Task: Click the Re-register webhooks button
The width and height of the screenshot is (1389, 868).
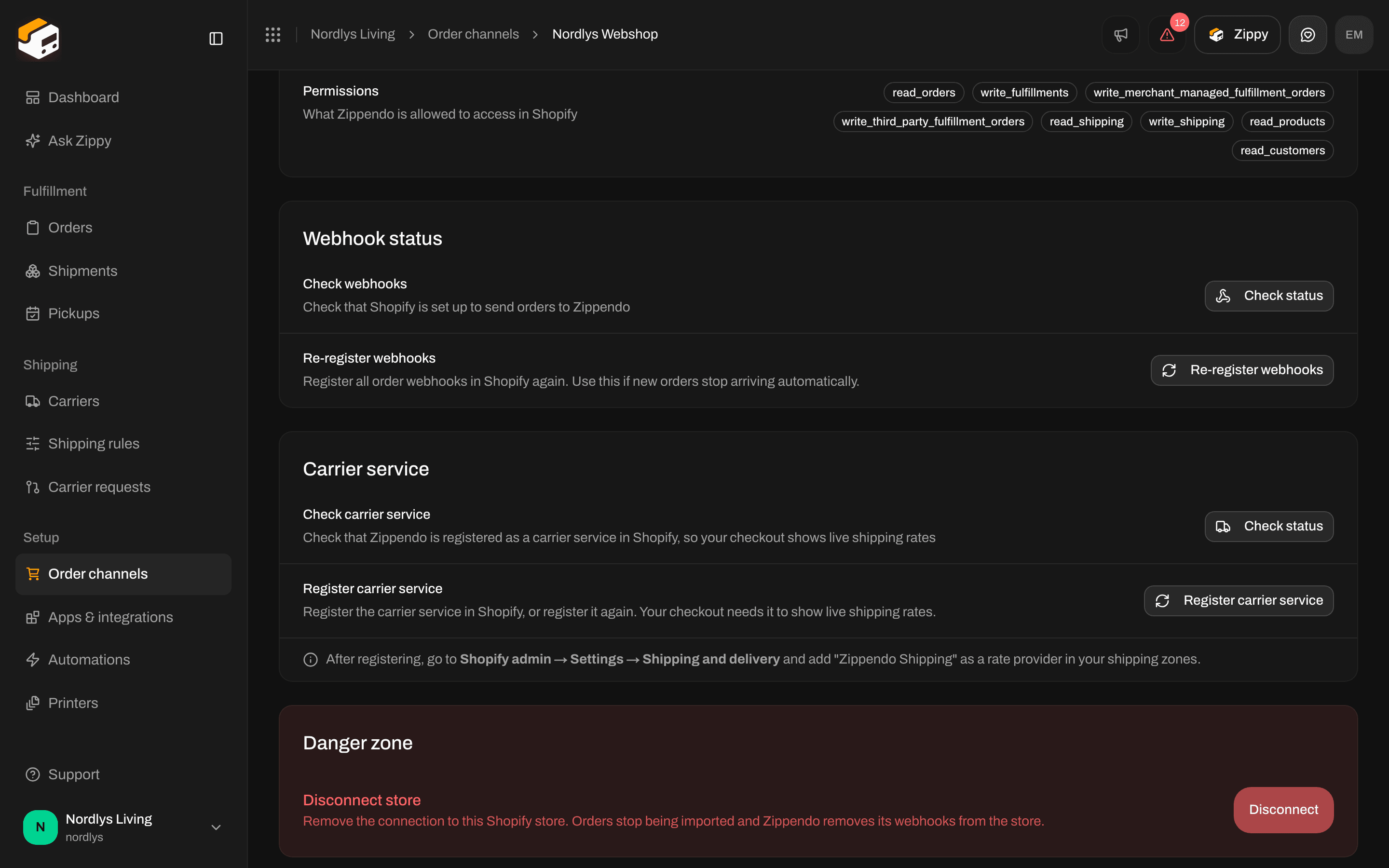Action: click(1241, 370)
